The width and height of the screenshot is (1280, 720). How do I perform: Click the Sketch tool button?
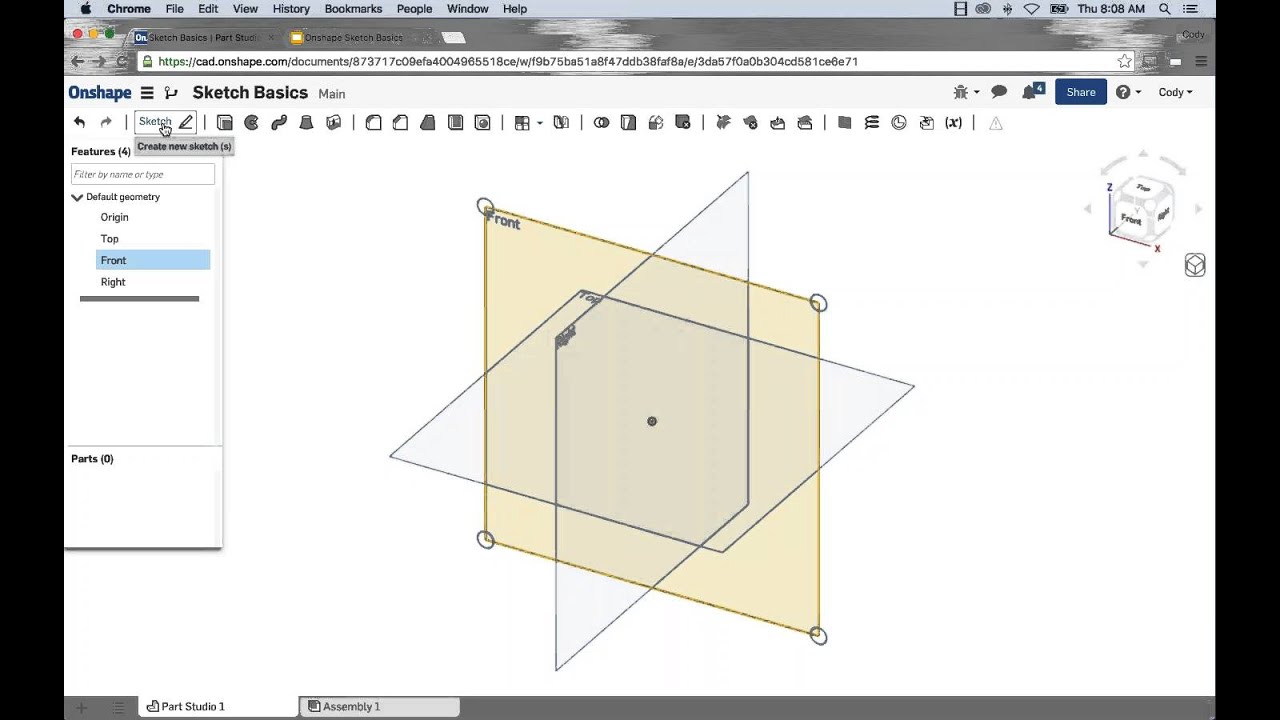click(x=165, y=122)
